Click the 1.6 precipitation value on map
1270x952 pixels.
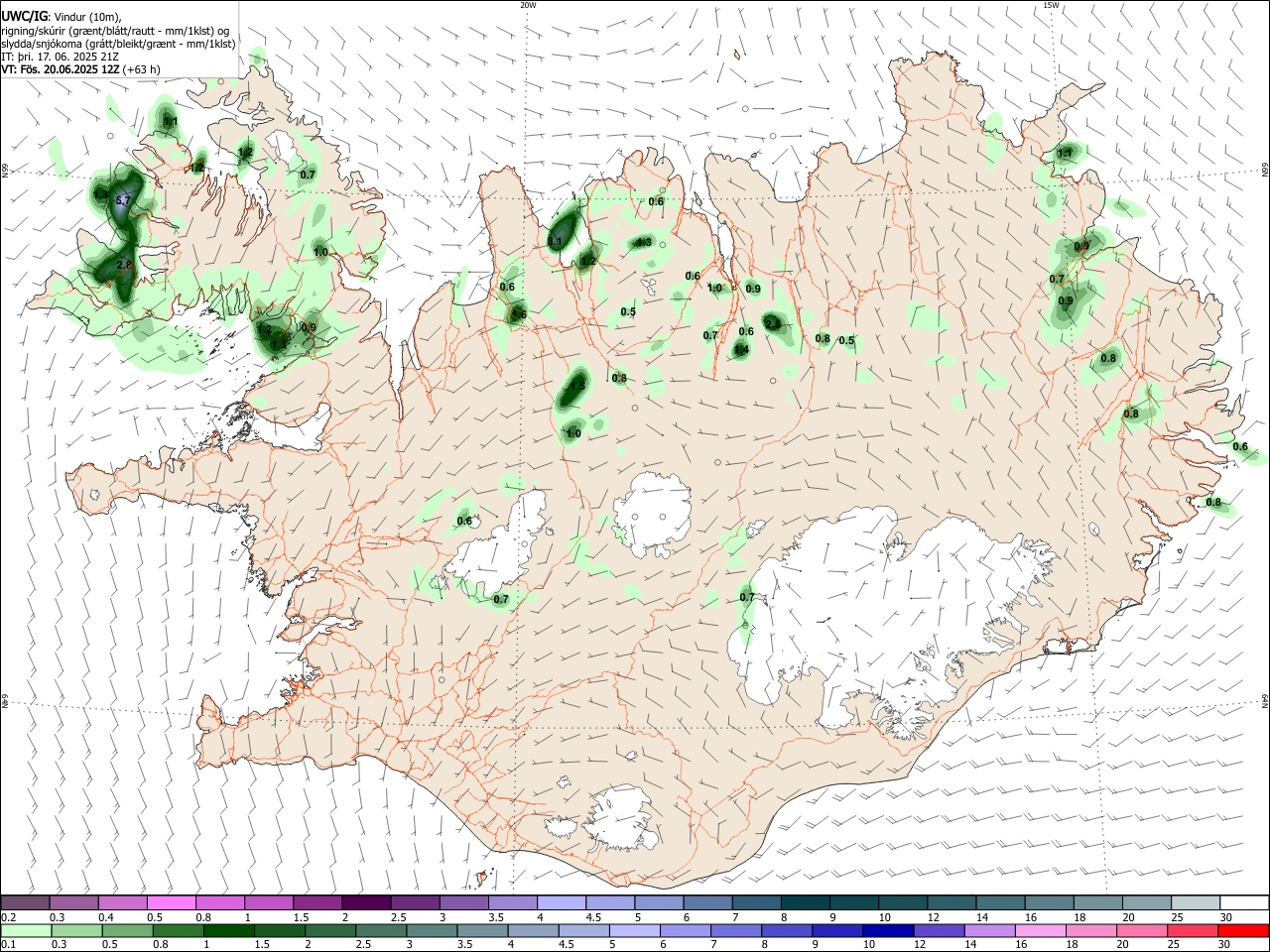tap(518, 314)
